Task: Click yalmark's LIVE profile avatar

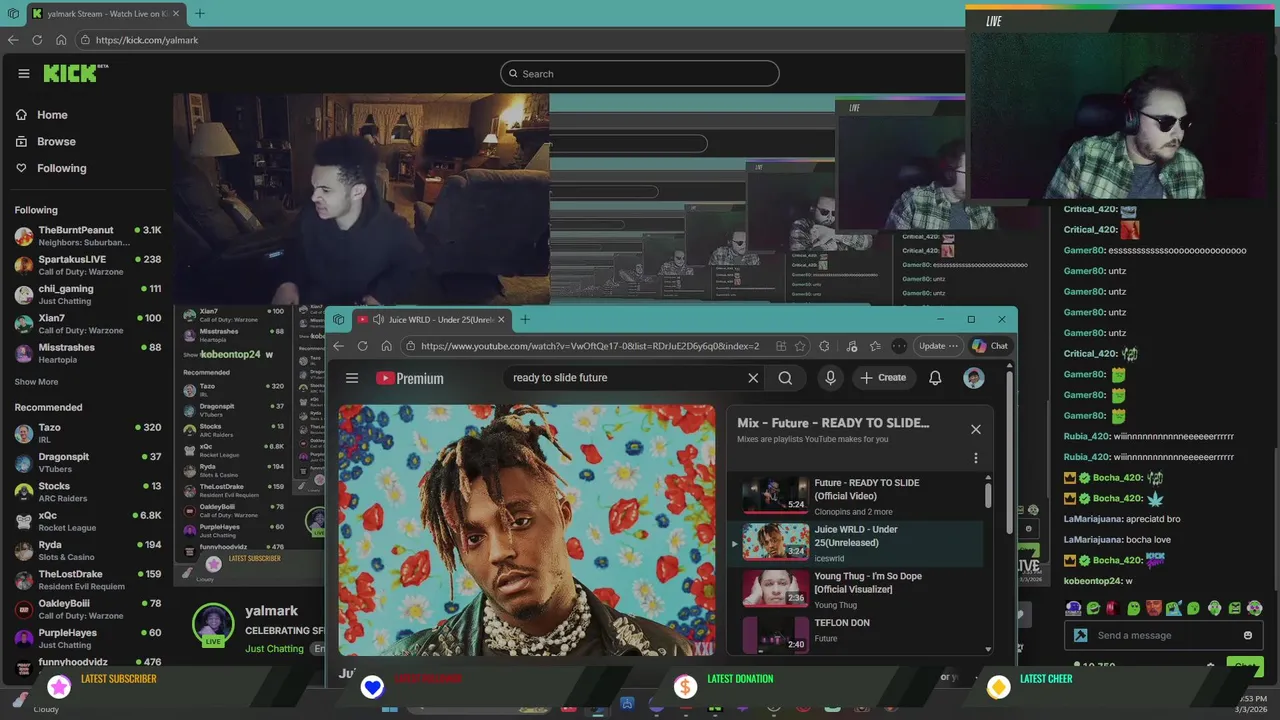Action: (213, 625)
